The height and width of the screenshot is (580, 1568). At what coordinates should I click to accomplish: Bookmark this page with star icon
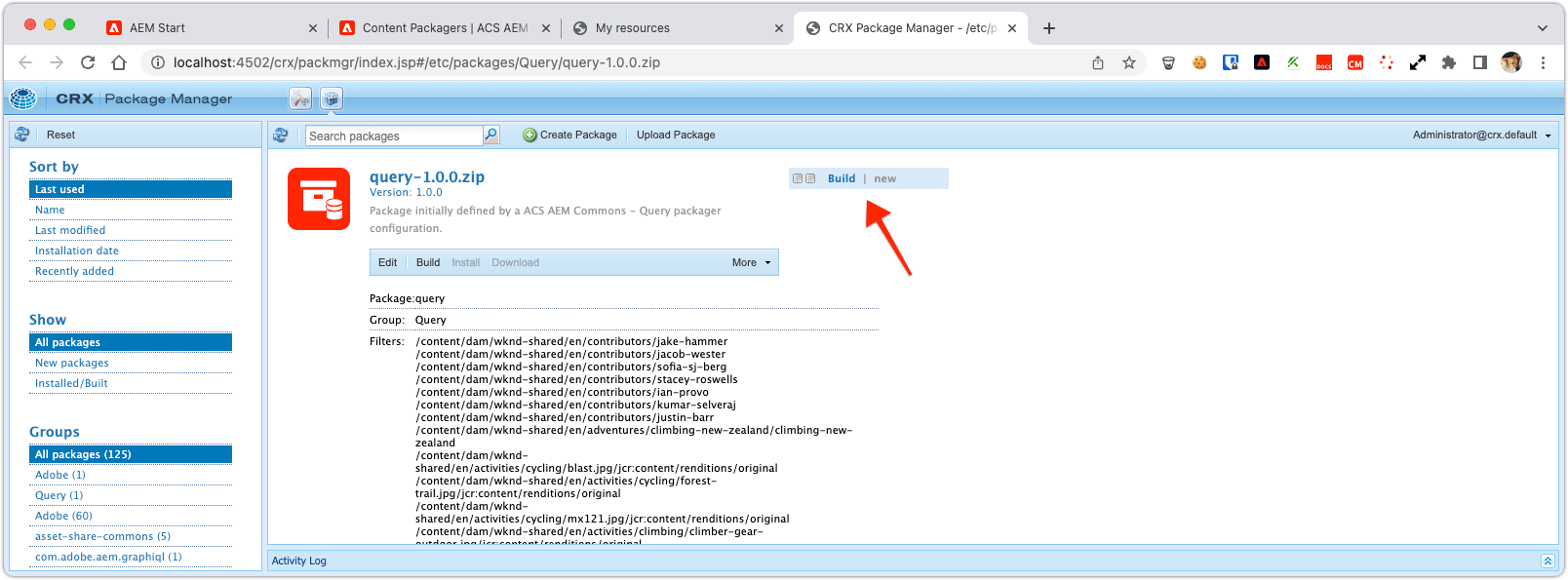[1129, 62]
